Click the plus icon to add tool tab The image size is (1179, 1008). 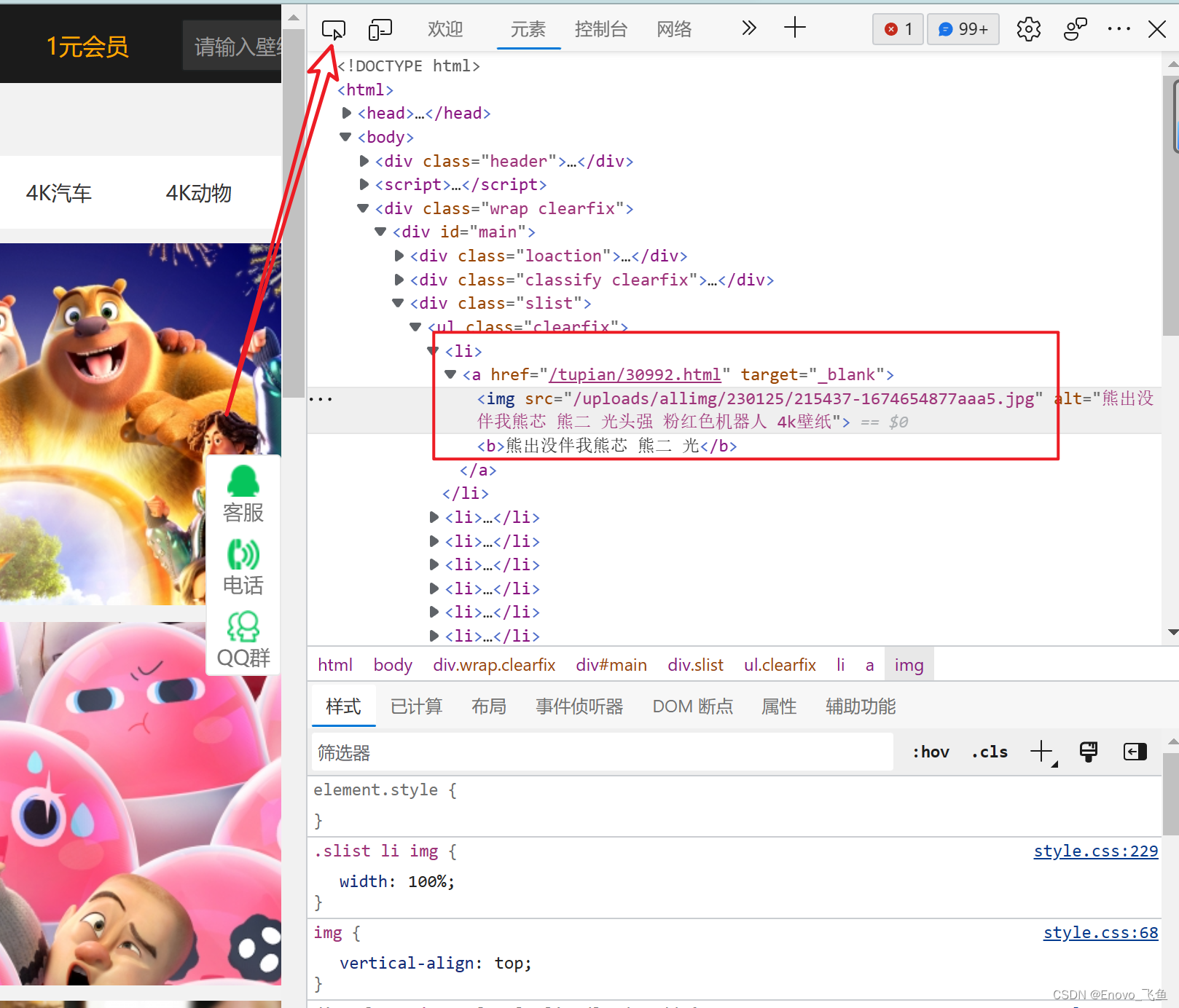click(x=794, y=28)
